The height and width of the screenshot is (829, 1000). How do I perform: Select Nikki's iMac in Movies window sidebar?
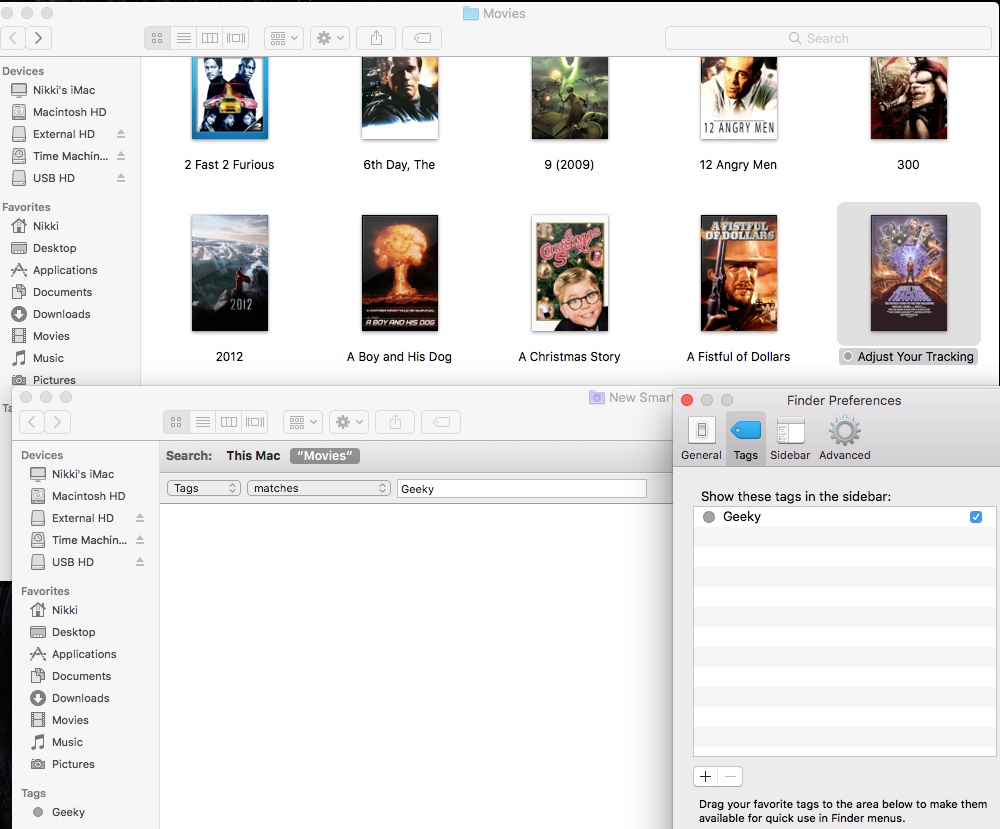pyautogui.click(x=64, y=90)
